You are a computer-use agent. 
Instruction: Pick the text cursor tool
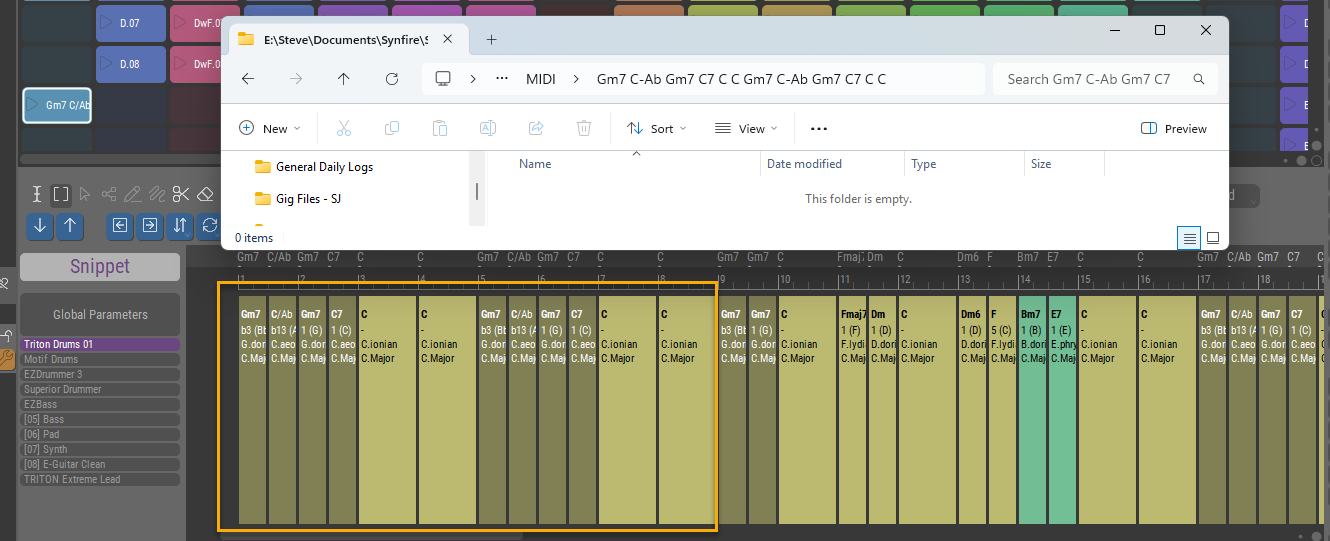[37, 194]
